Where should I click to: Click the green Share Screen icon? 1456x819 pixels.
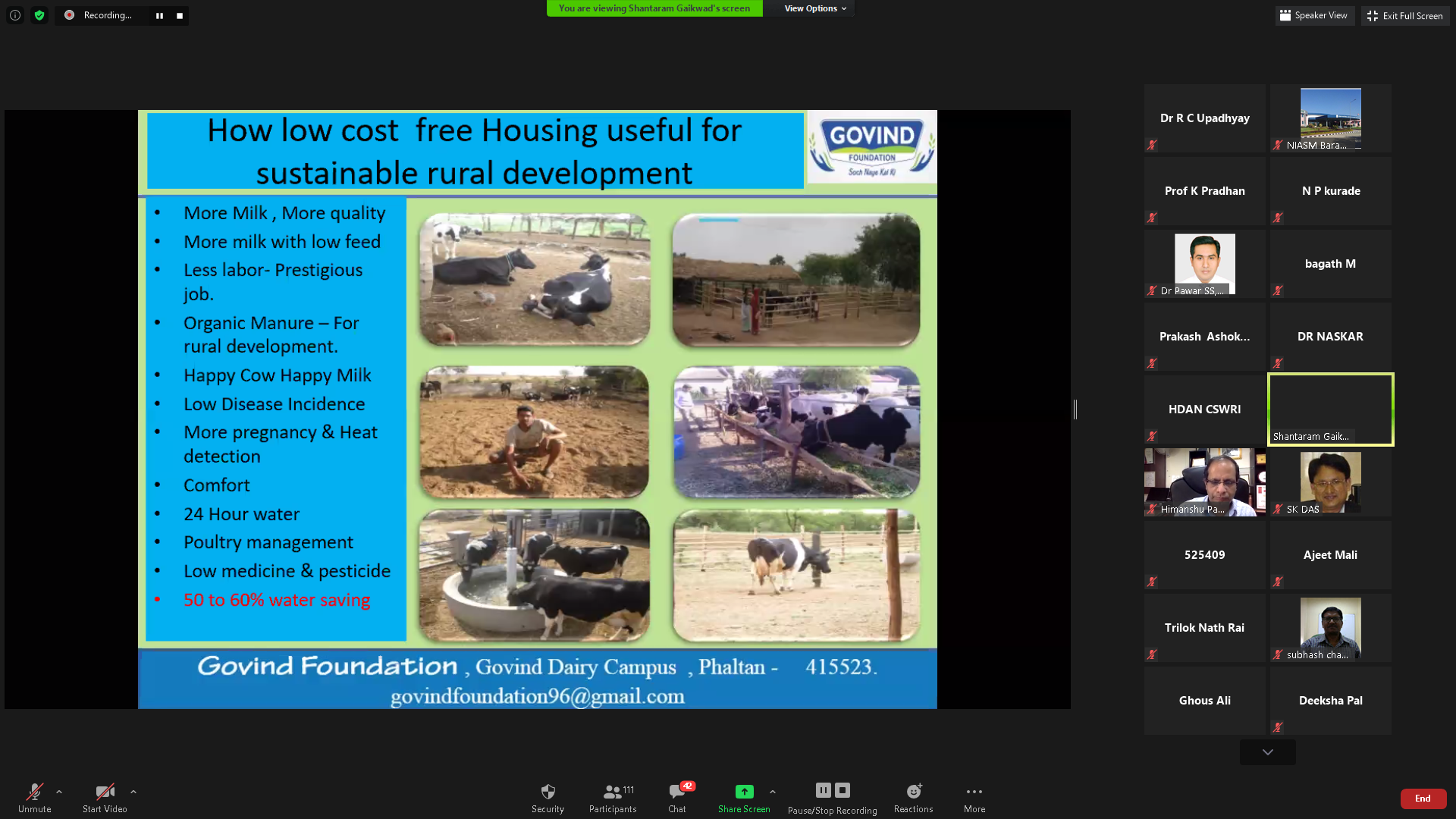pos(744,792)
